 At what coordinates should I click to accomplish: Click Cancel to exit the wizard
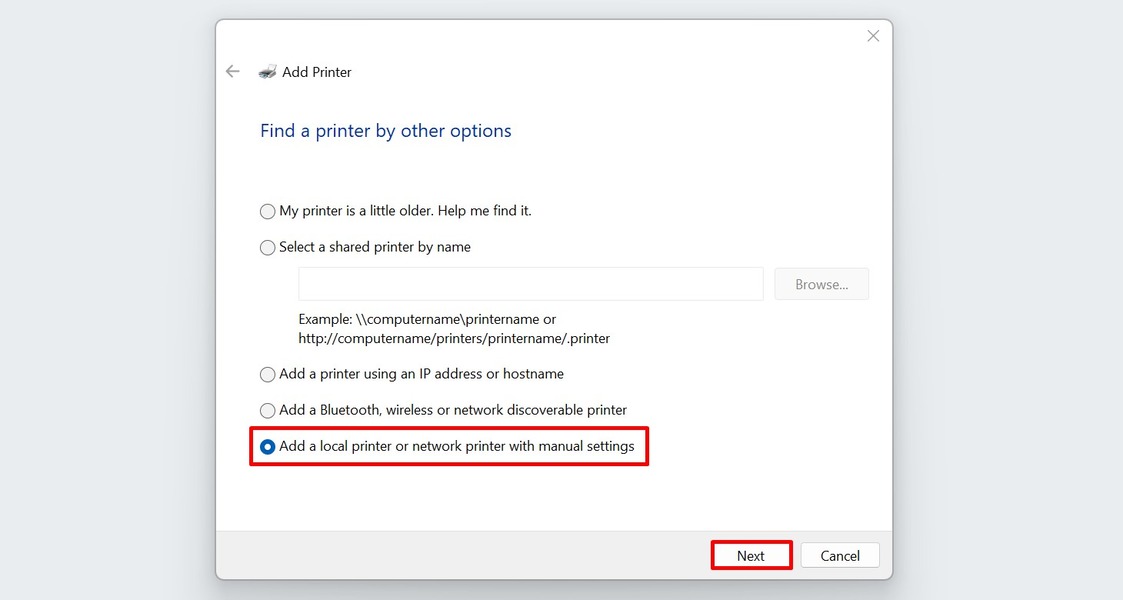pyautogui.click(x=839, y=555)
